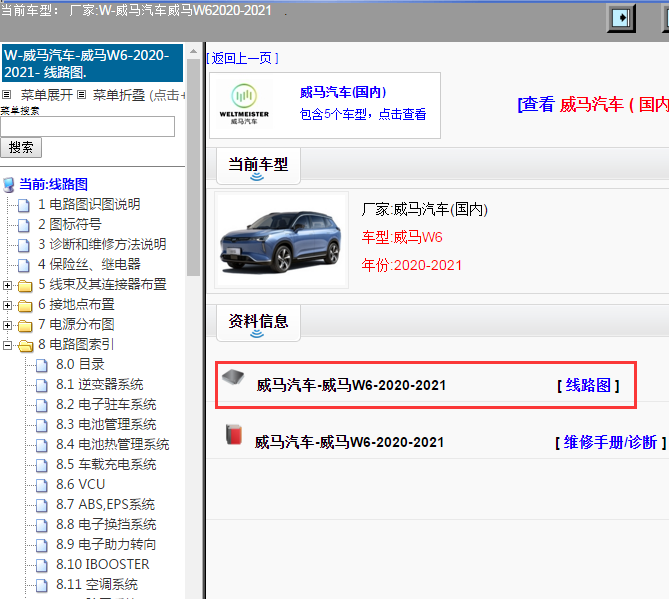This screenshot has height=599, width=669.
Task: Collapse the 8 电路图索引 node
Action: coord(7,346)
